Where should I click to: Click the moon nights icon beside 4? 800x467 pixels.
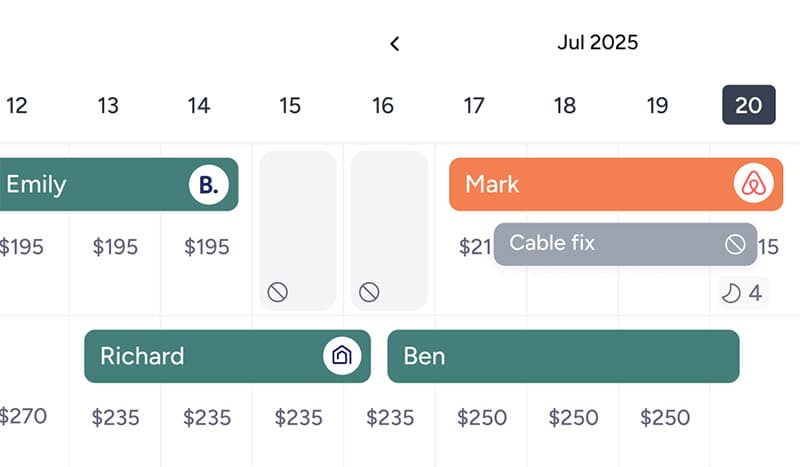(x=732, y=293)
